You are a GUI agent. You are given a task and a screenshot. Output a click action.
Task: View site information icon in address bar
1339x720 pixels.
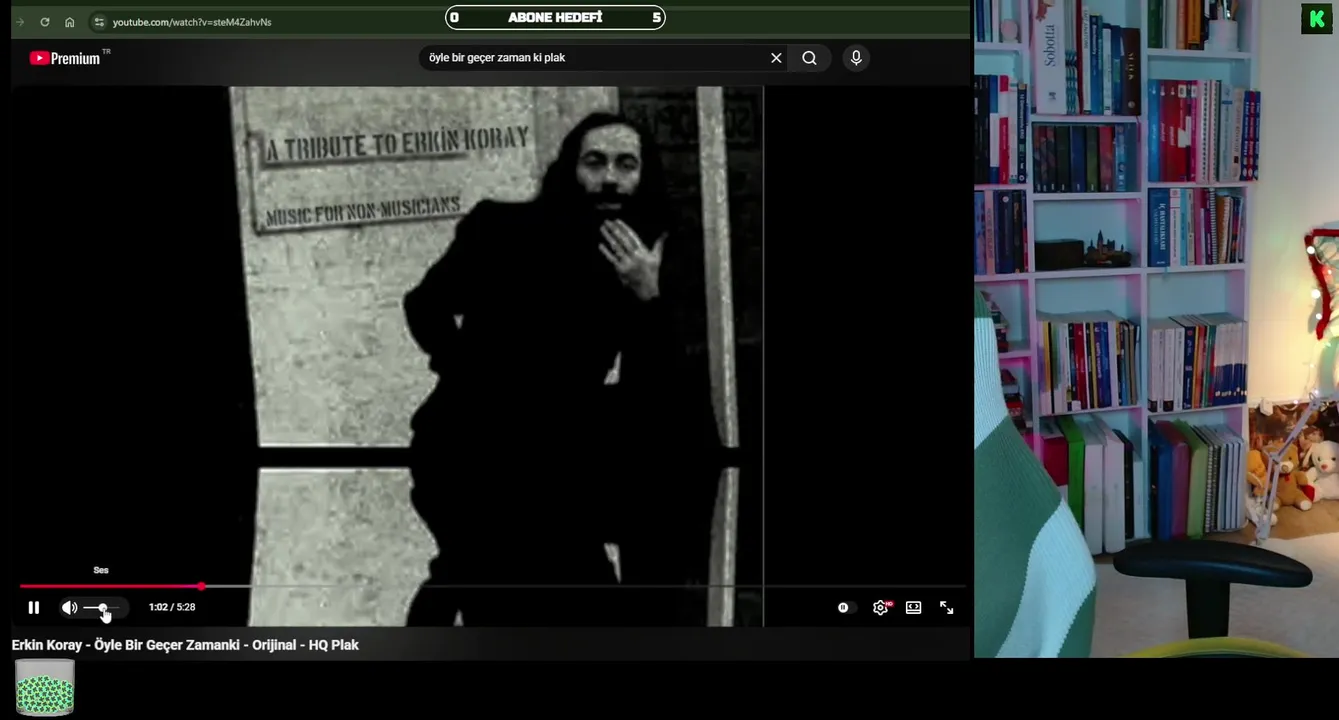click(x=98, y=22)
